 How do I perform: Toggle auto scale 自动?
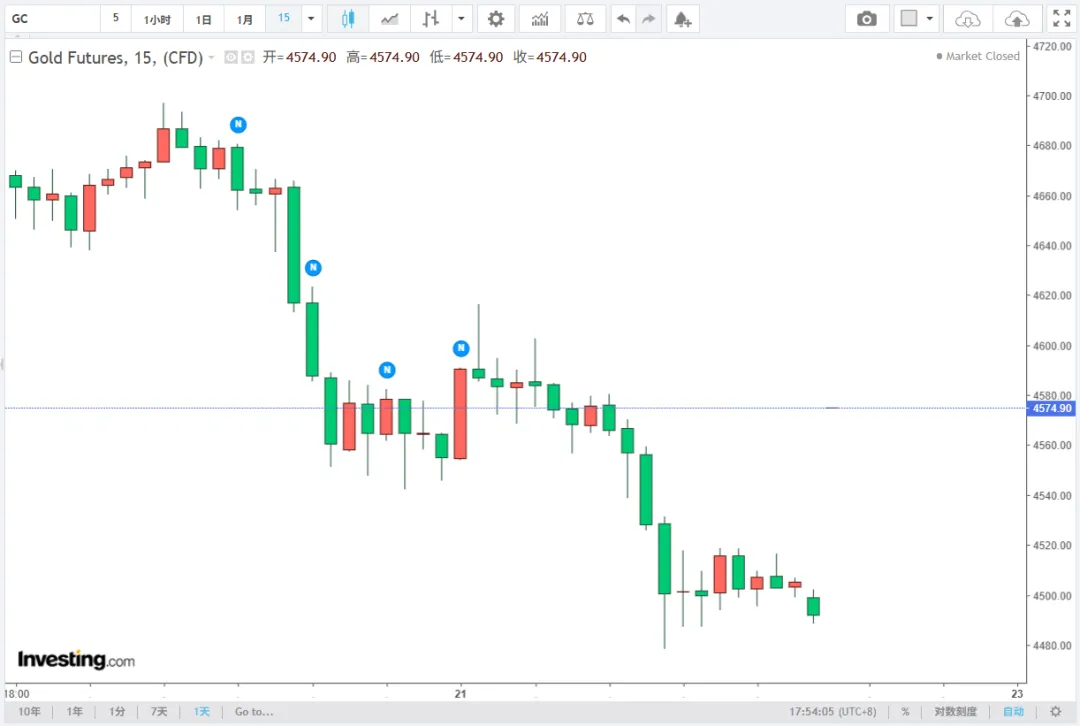[x=1013, y=712]
